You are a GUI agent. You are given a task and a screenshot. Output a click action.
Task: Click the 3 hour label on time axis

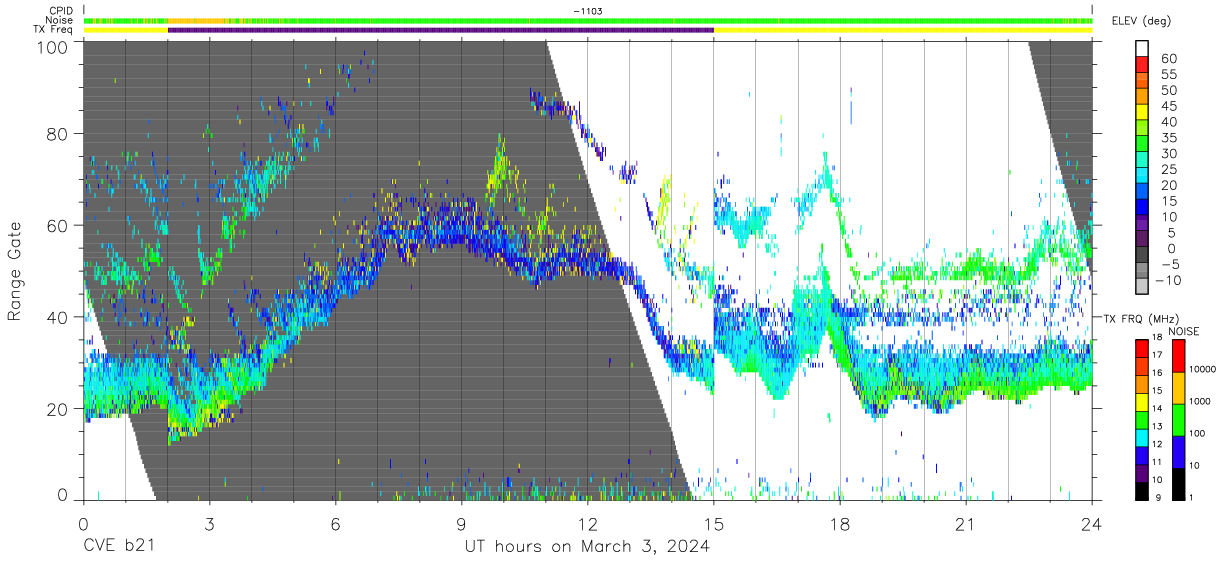pyautogui.click(x=209, y=523)
